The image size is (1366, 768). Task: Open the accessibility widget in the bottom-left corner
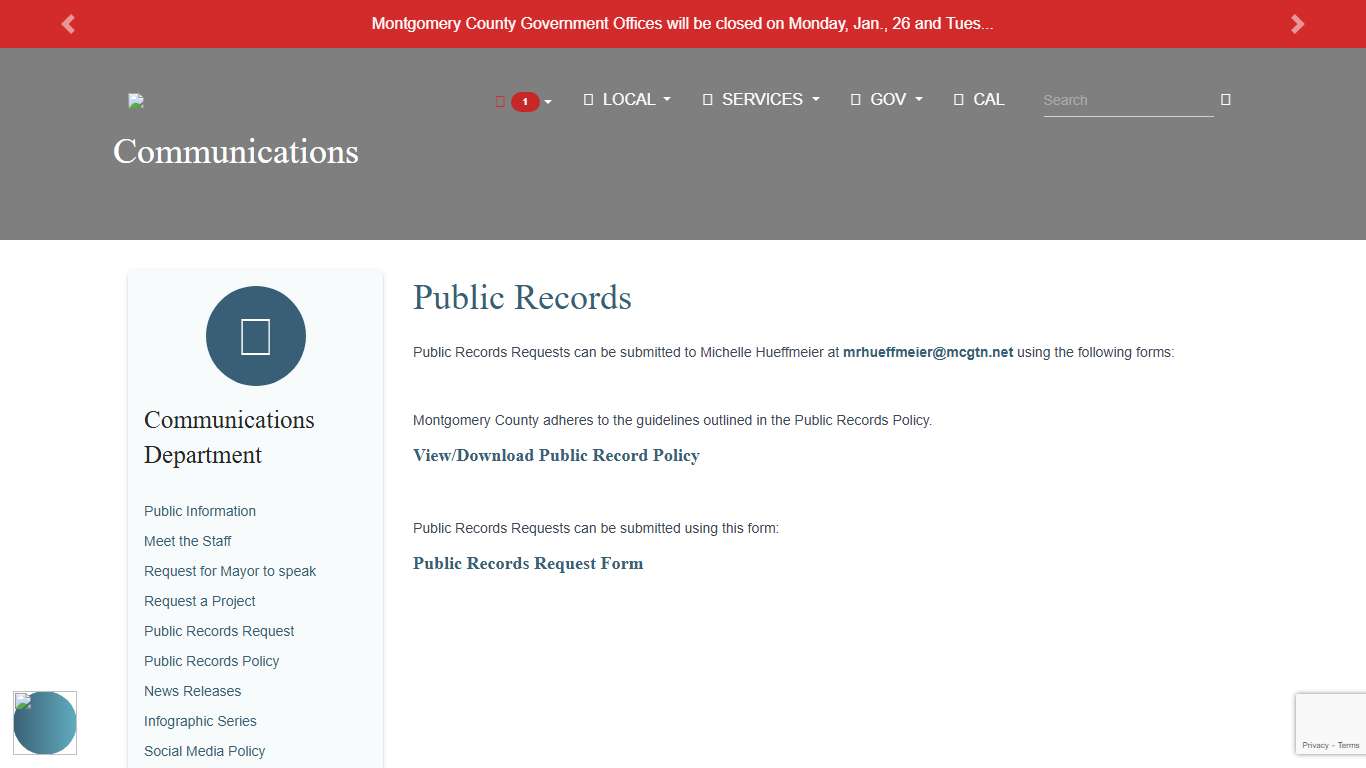click(x=45, y=723)
